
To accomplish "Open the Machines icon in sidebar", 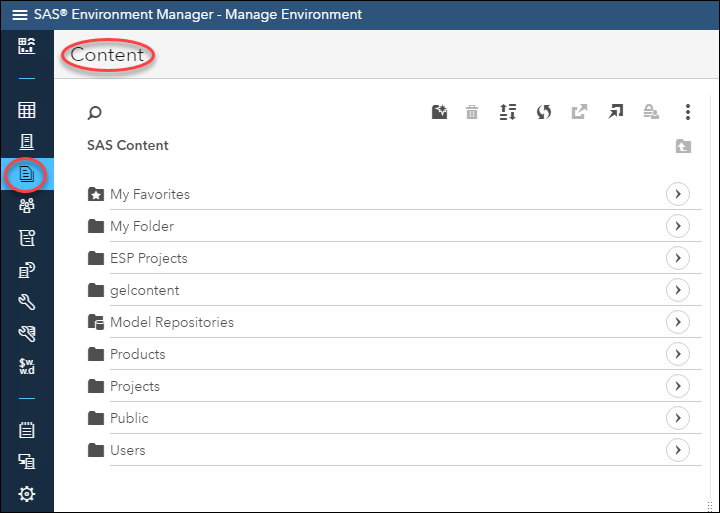I will coord(27,462).
